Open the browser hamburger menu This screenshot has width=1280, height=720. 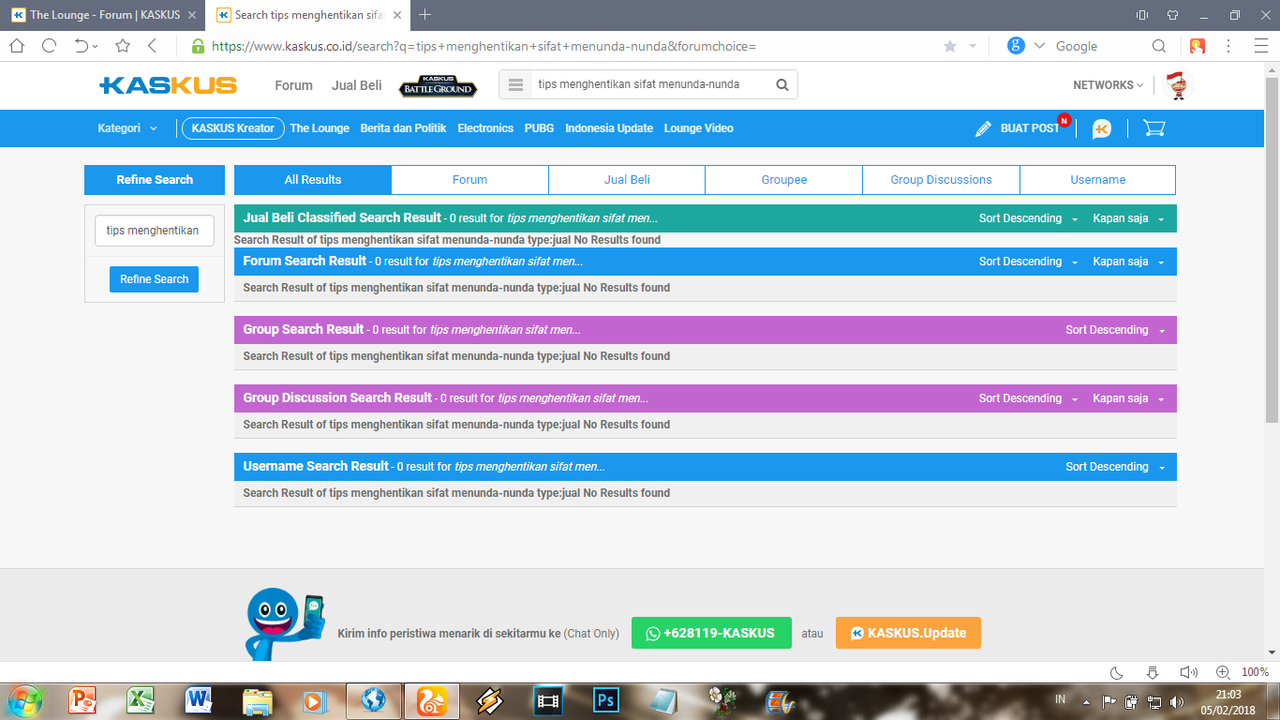pyautogui.click(x=1260, y=46)
